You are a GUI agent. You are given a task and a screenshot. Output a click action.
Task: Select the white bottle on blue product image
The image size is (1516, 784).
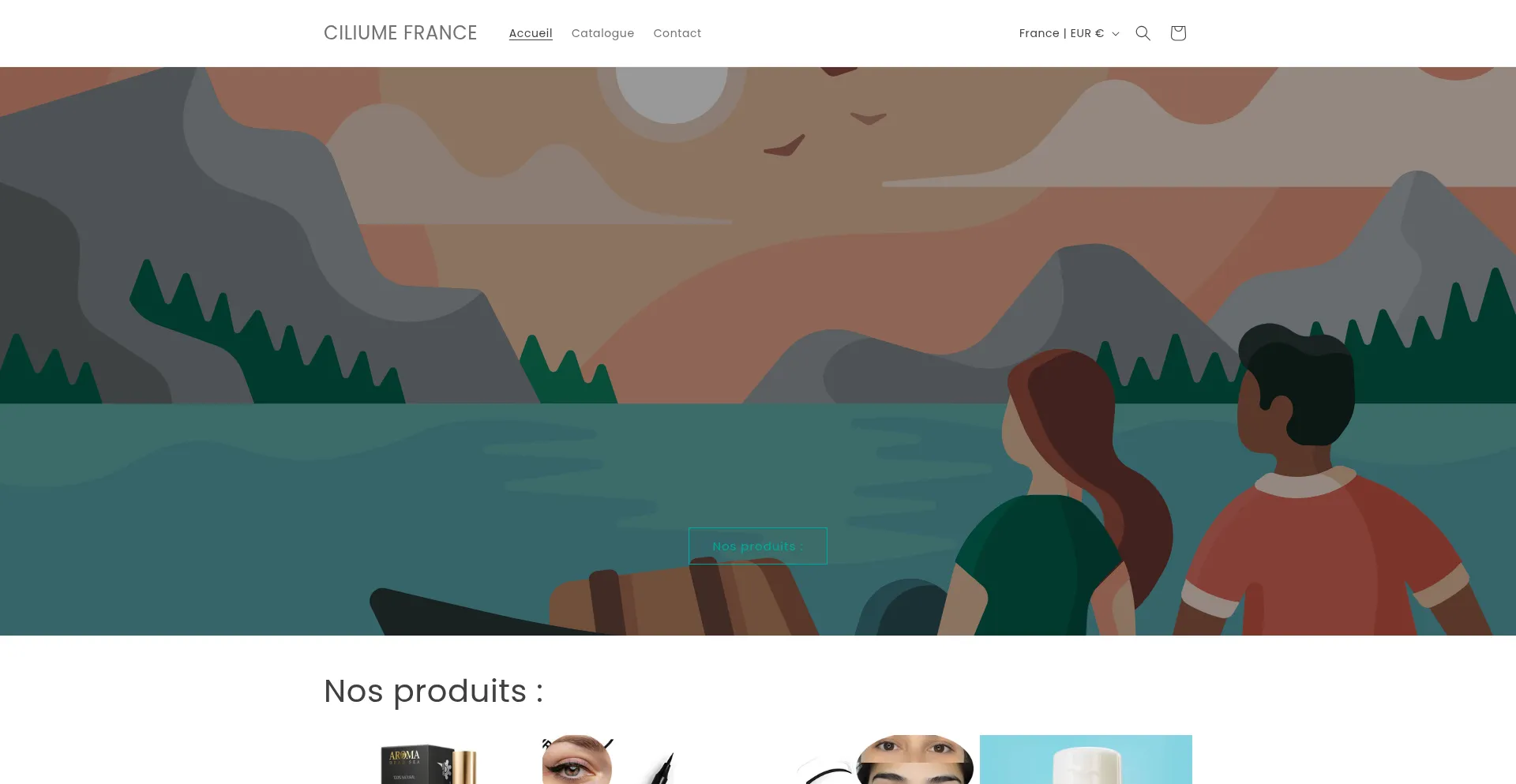pos(1086,760)
